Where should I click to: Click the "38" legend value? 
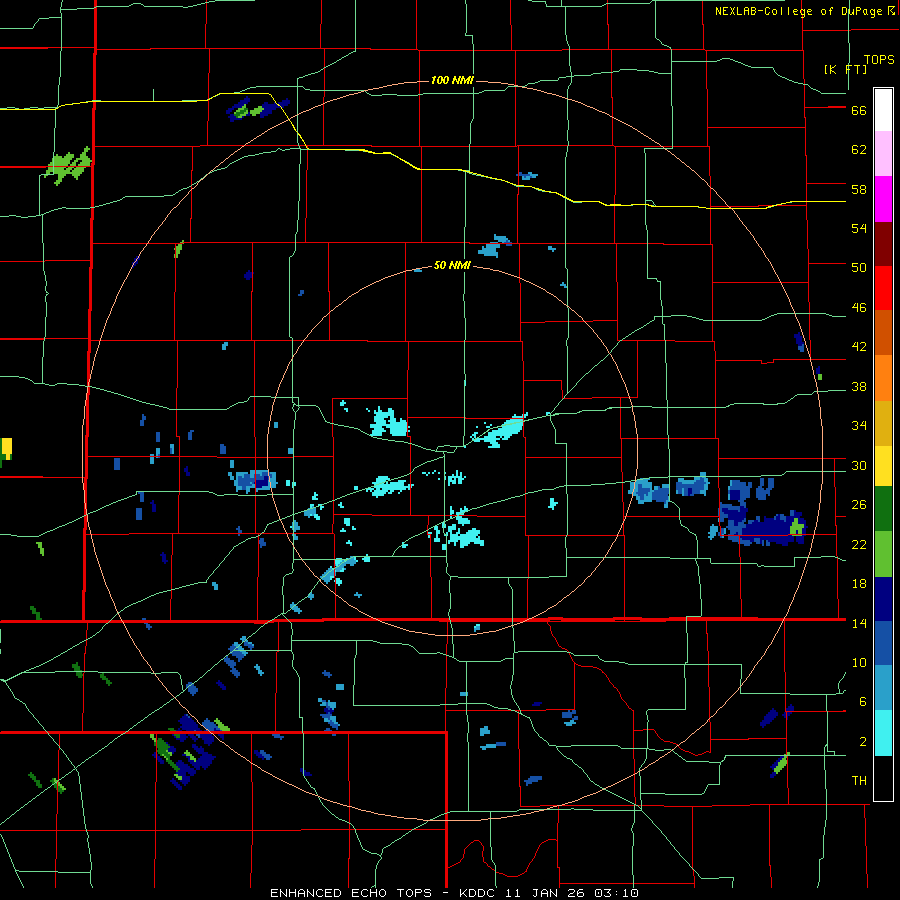[x=859, y=387]
